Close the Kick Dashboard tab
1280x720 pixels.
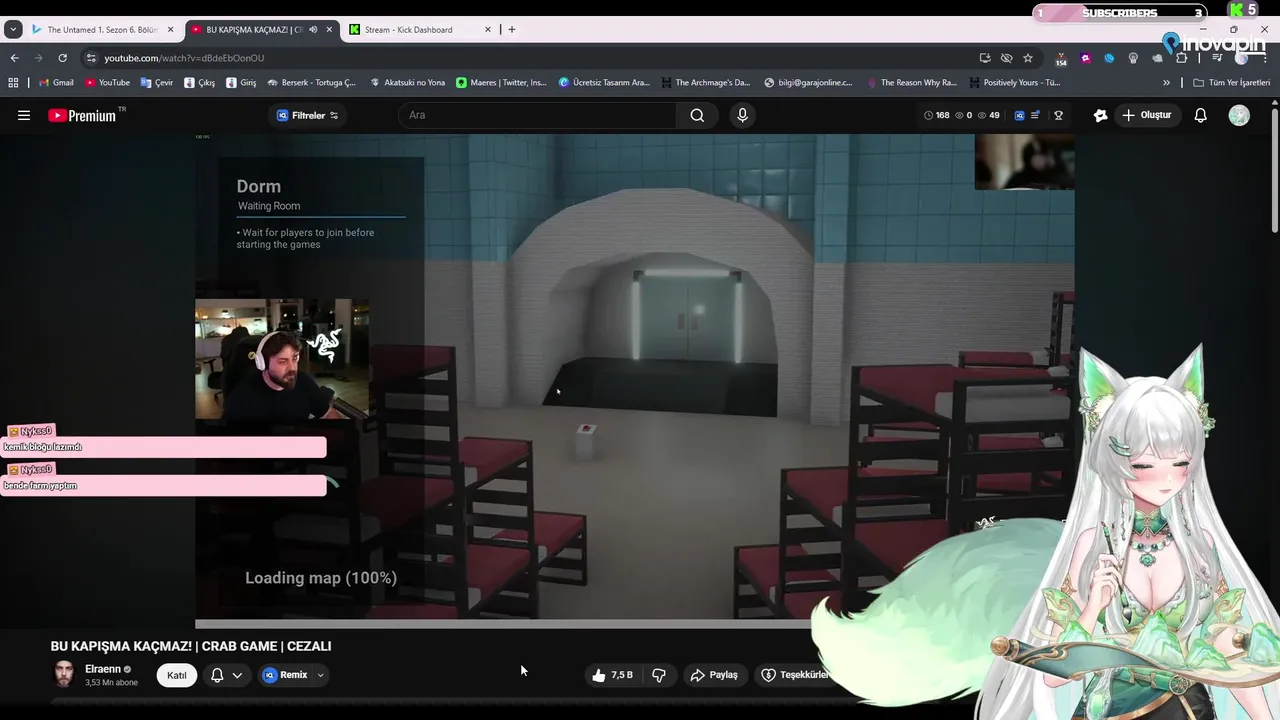pyautogui.click(x=488, y=30)
